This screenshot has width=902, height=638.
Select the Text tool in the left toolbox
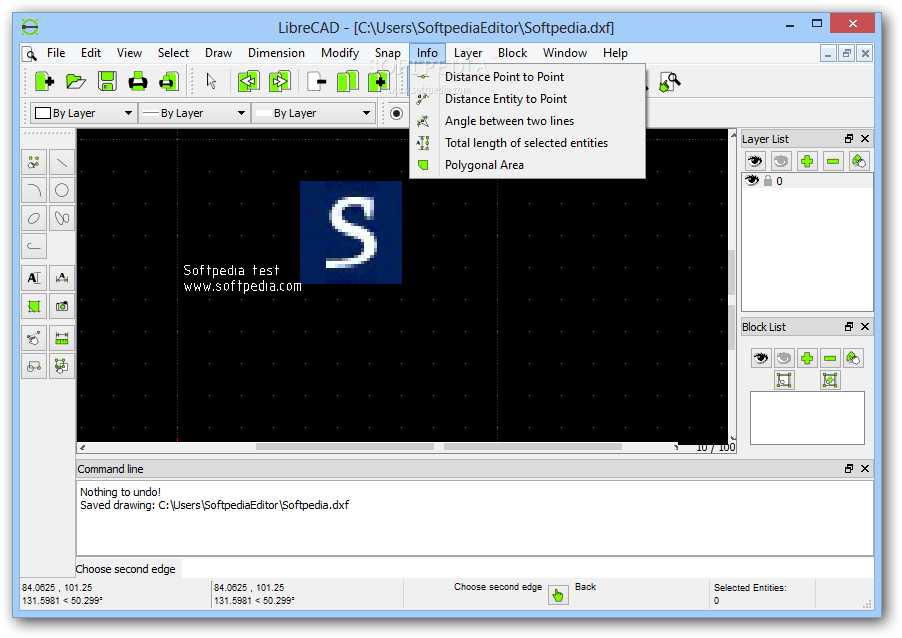pos(34,278)
